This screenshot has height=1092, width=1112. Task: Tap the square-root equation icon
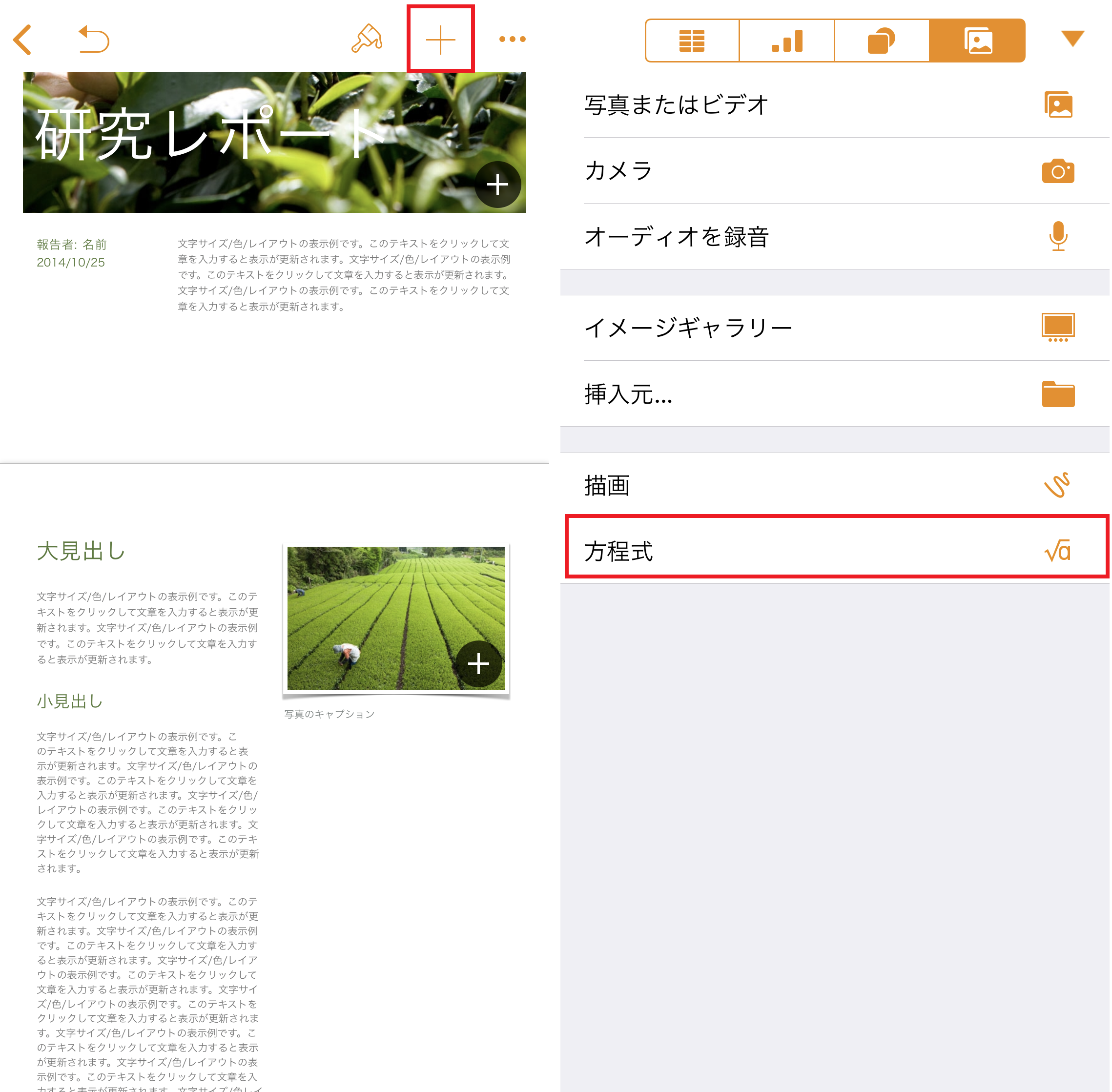tap(1057, 551)
